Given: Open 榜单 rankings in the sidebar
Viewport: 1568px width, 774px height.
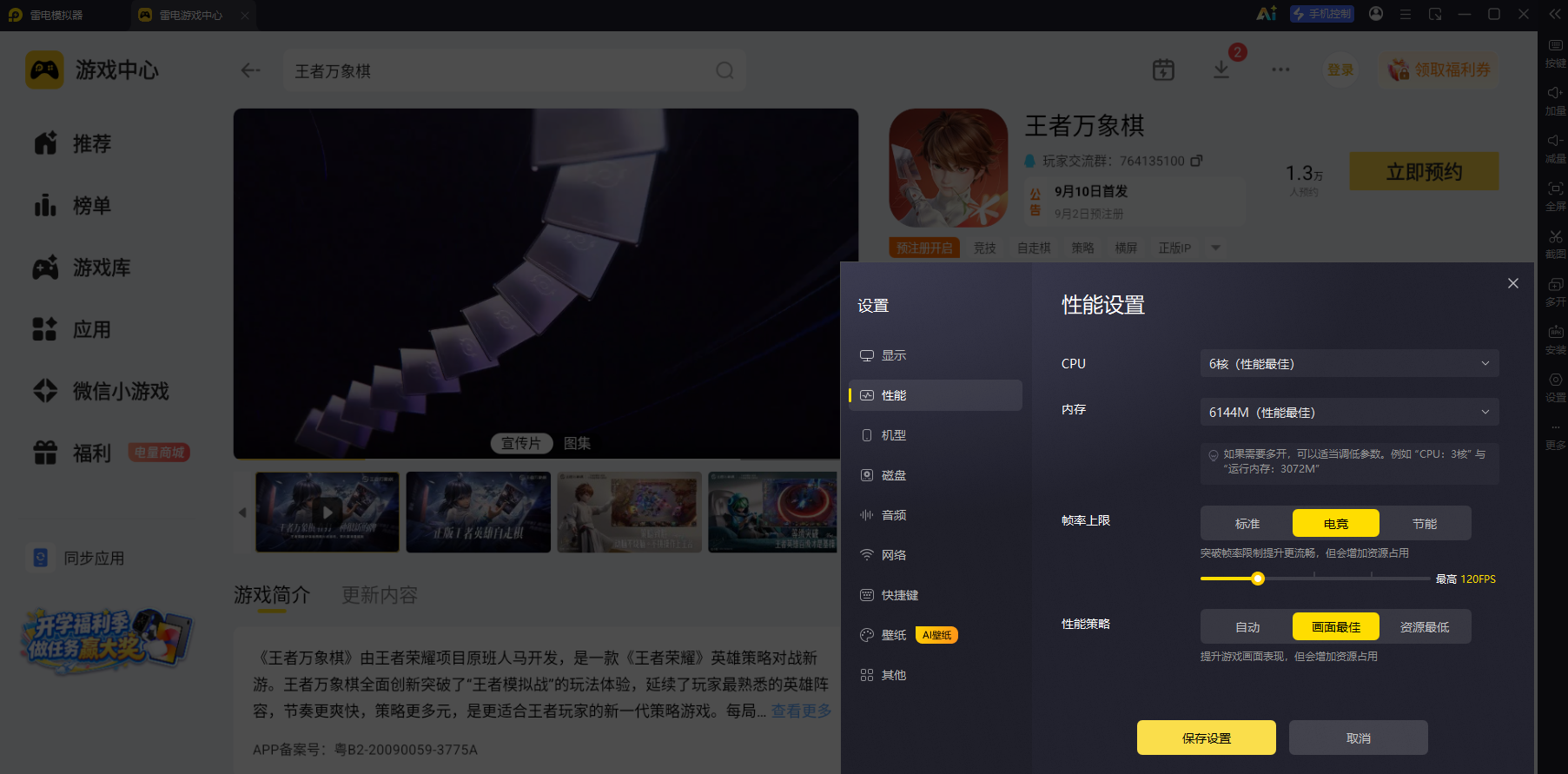Looking at the screenshot, I should coord(73,206).
